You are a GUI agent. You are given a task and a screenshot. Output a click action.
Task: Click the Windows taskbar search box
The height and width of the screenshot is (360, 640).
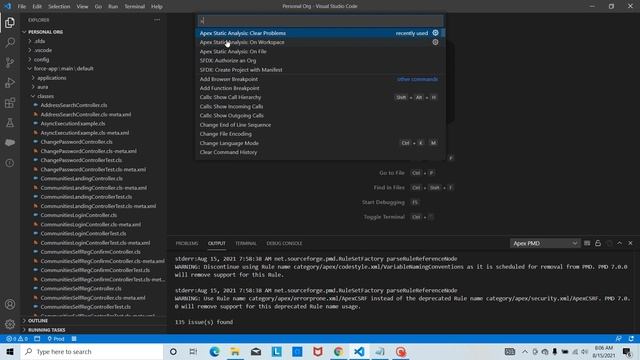(92, 351)
